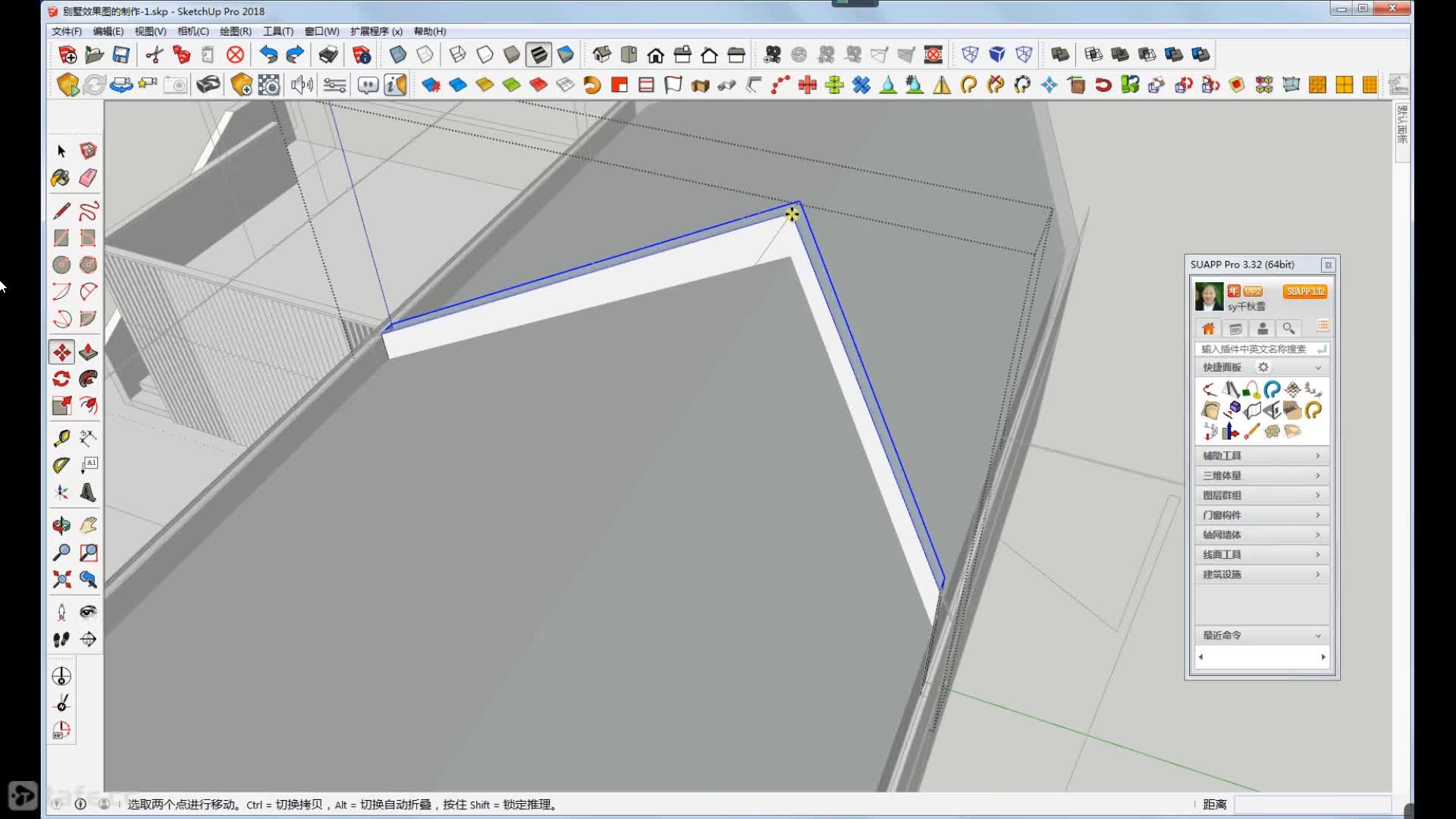Expand the 轴网墙体 section

click(x=1262, y=535)
